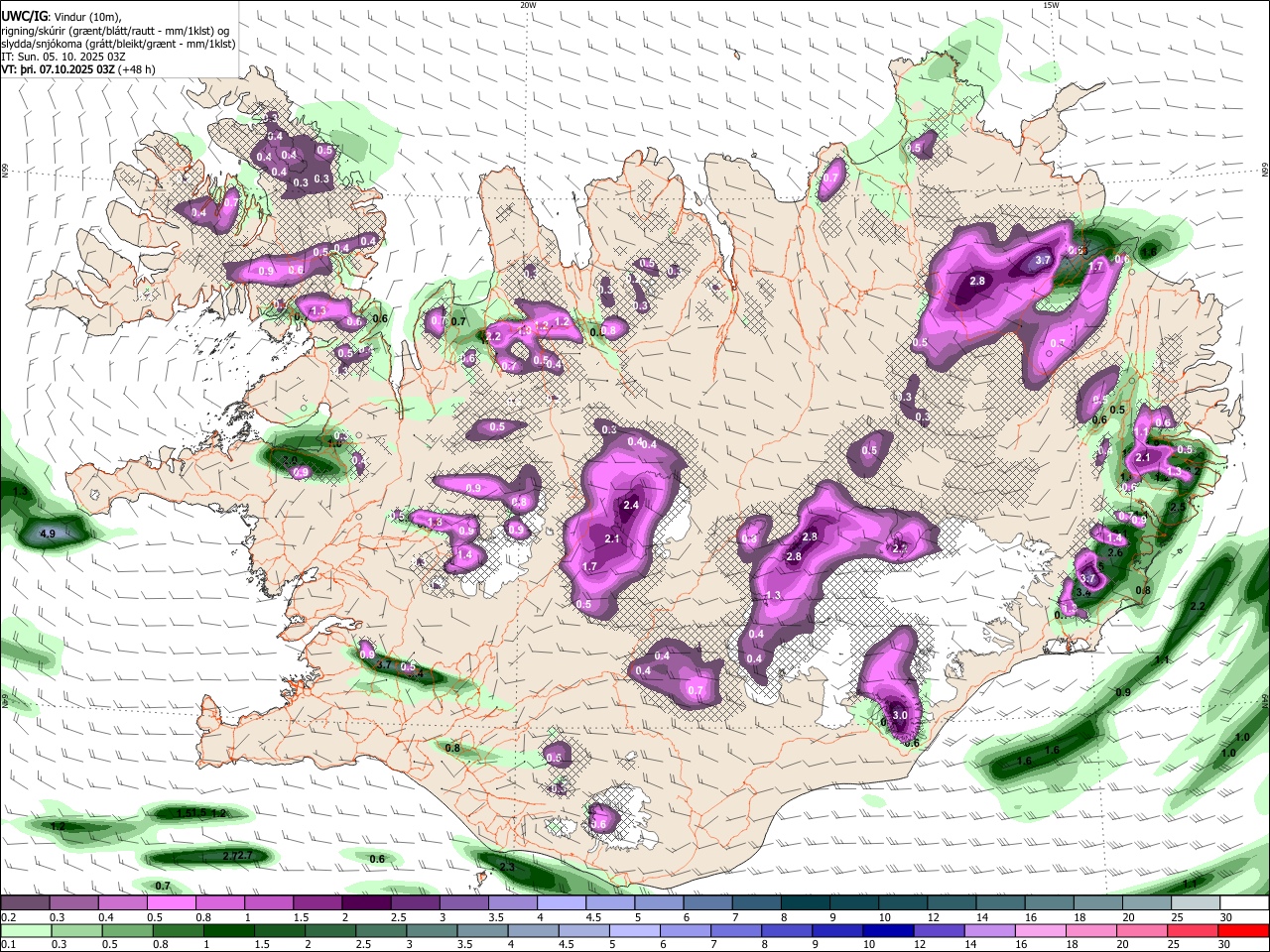Pick the deep blue 10 rain scale swatch
Viewport: 1270px width, 952px height.
point(888,930)
